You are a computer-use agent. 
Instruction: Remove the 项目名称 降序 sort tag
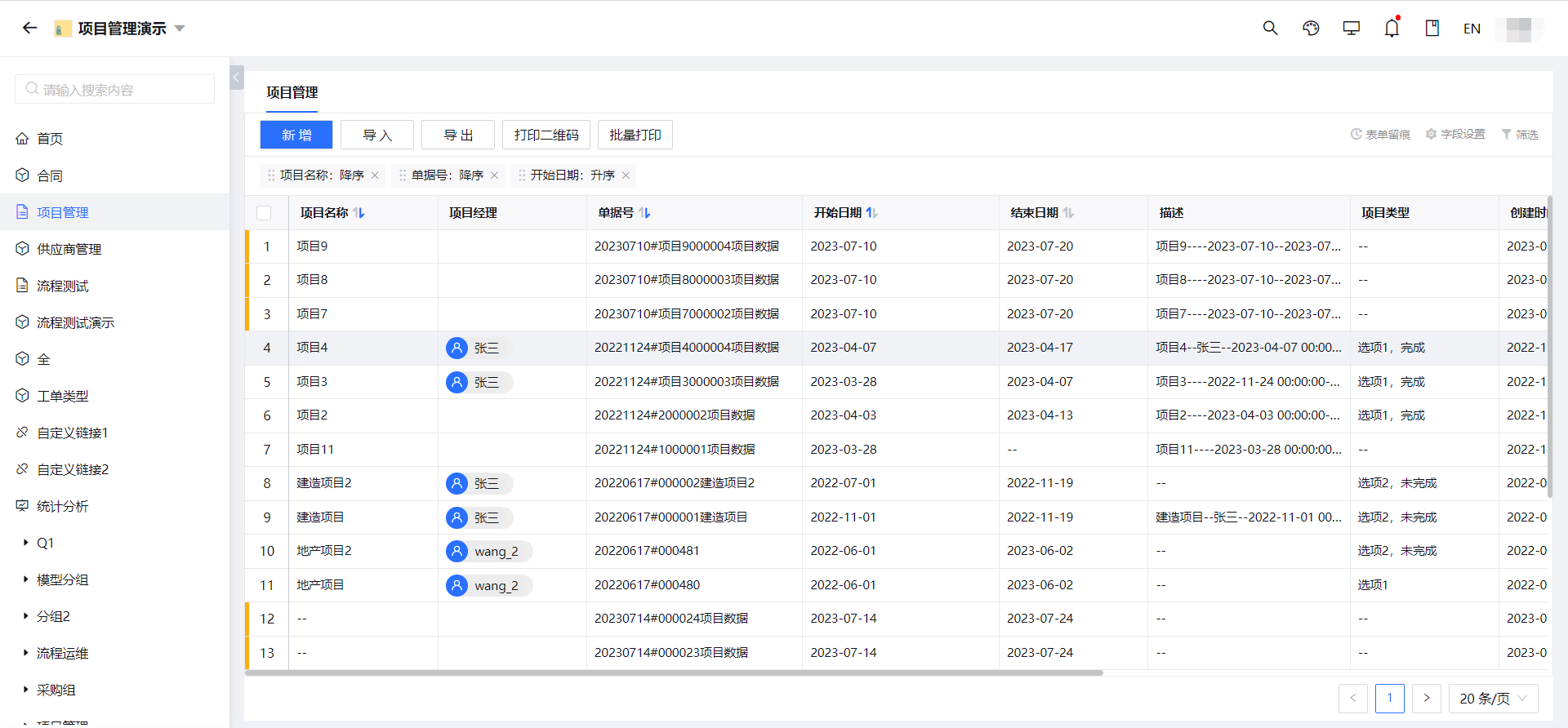point(375,175)
